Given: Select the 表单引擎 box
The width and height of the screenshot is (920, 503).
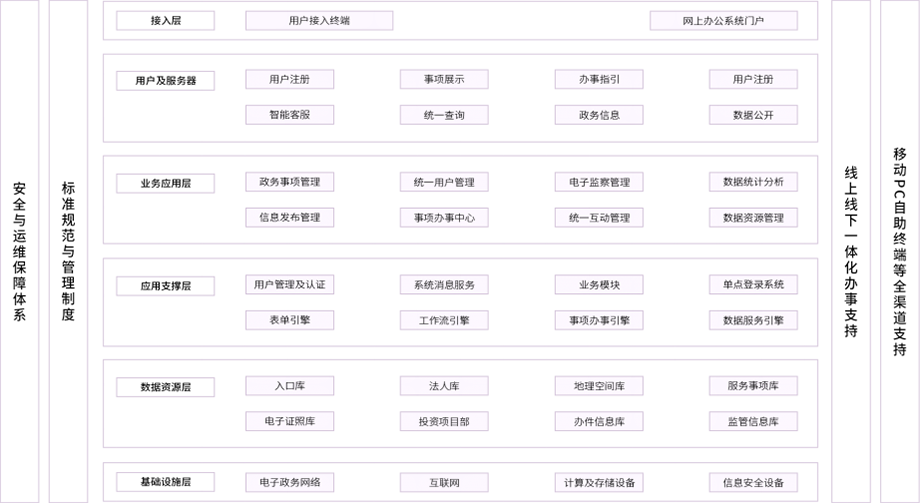Looking at the screenshot, I should coord(290,320).
